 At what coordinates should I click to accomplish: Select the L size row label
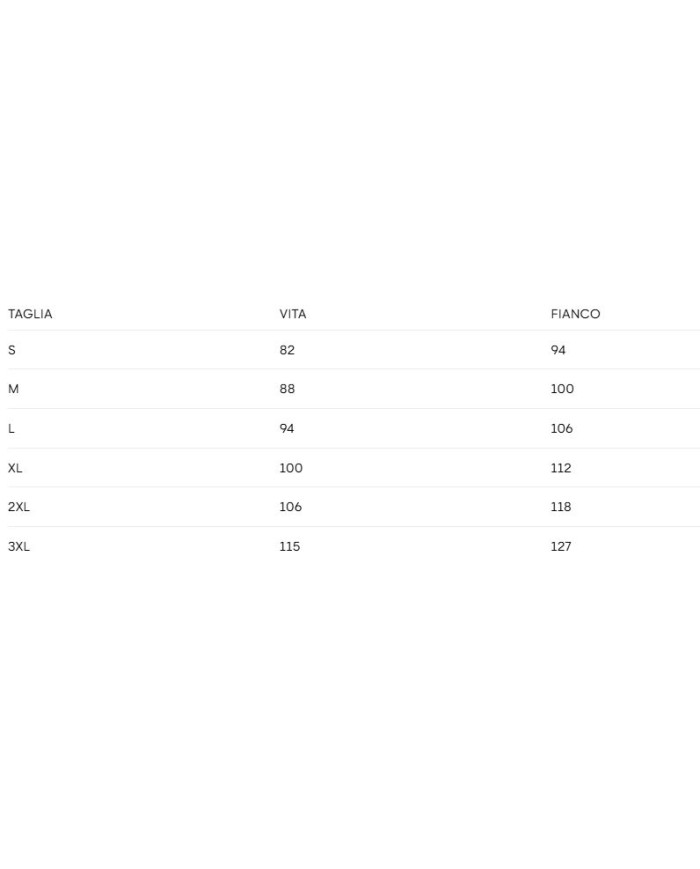(11, 429)
